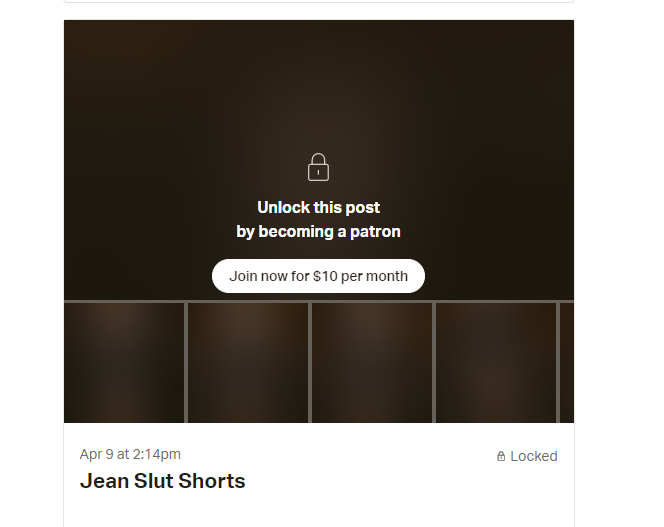Click the divider between the first and second thumbnails

[186, 363]
